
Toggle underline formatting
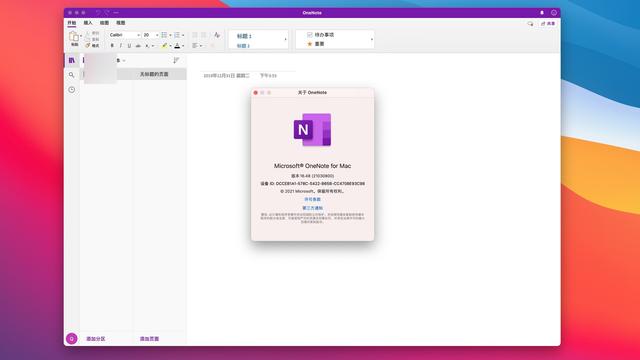(129, 46)
